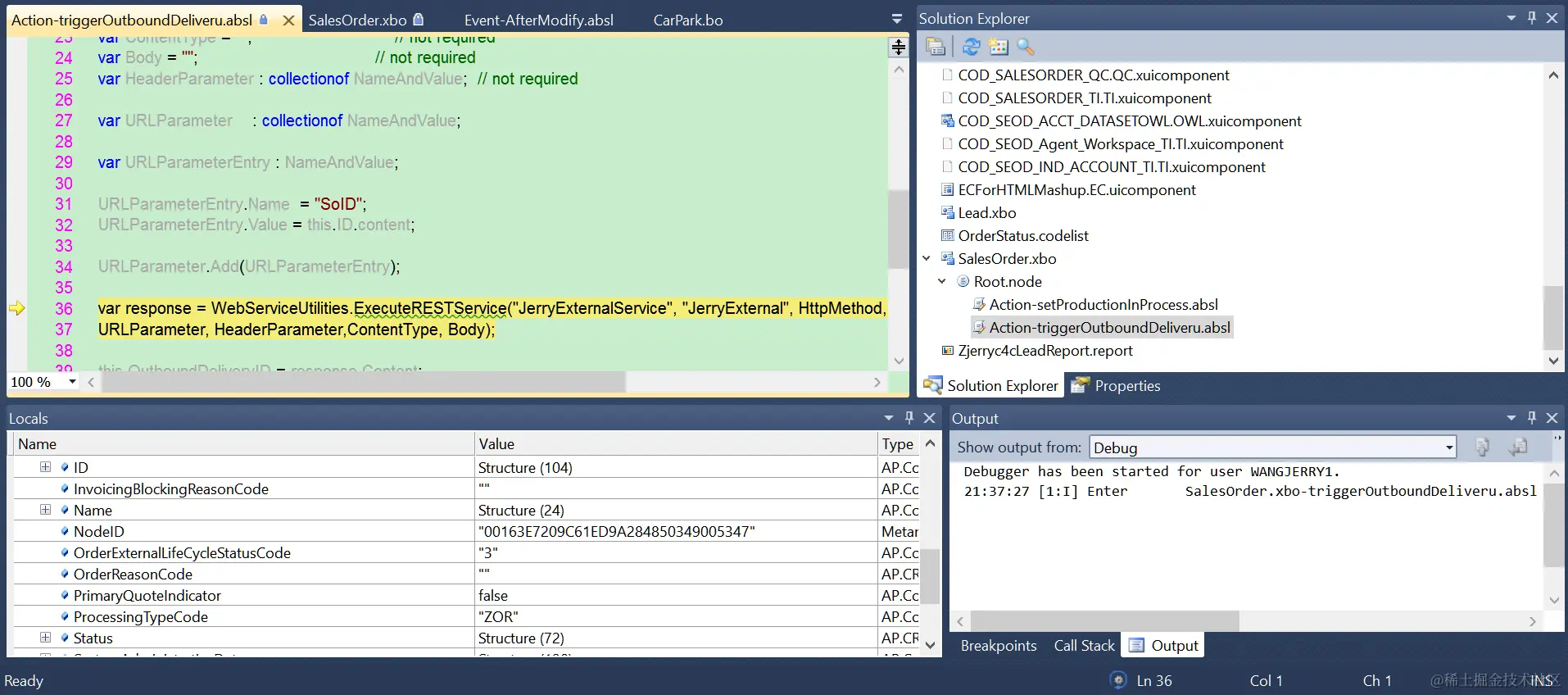Select the PrimaryQuoteIndicator row in Locals

tap(466, 595)
